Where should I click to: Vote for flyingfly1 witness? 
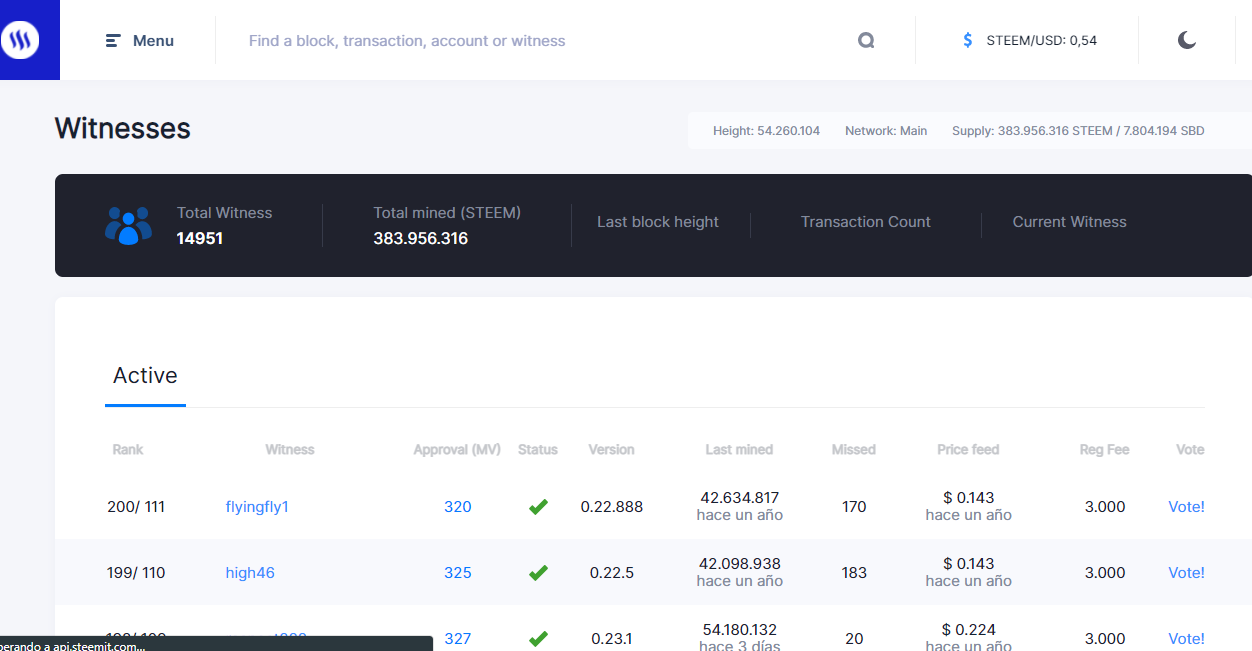[x=1186, y=507]
